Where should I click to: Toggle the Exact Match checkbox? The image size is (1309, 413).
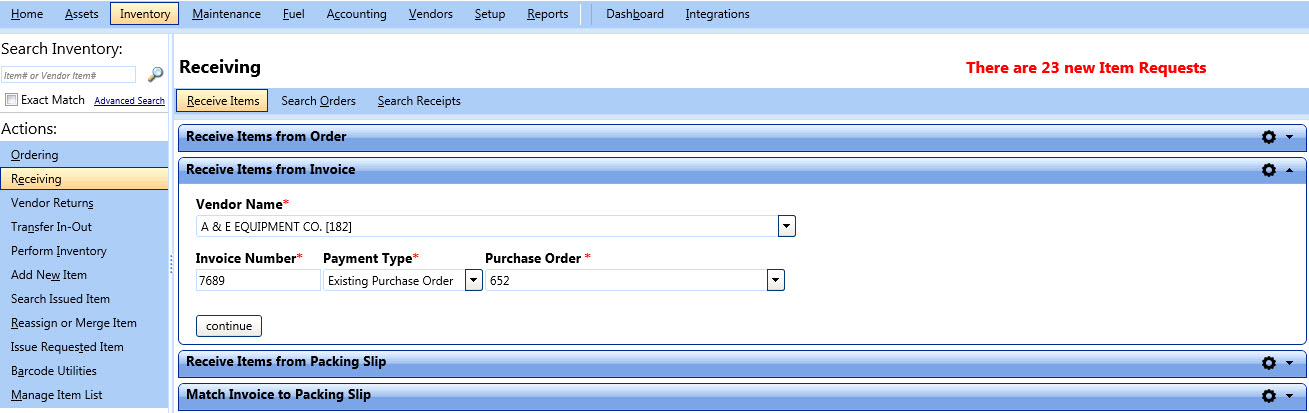[12, 100]
